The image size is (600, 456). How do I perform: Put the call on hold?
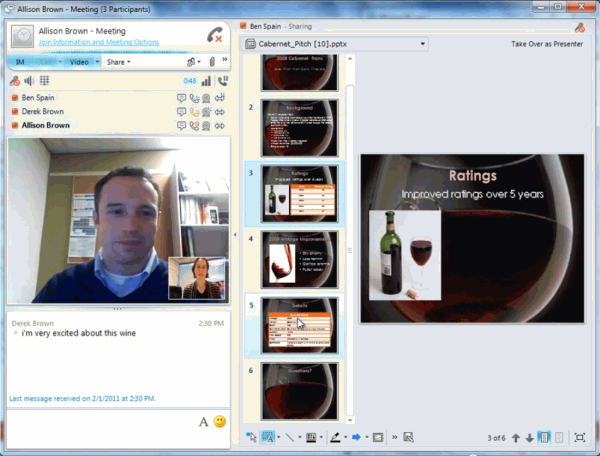tap(223, 81)
